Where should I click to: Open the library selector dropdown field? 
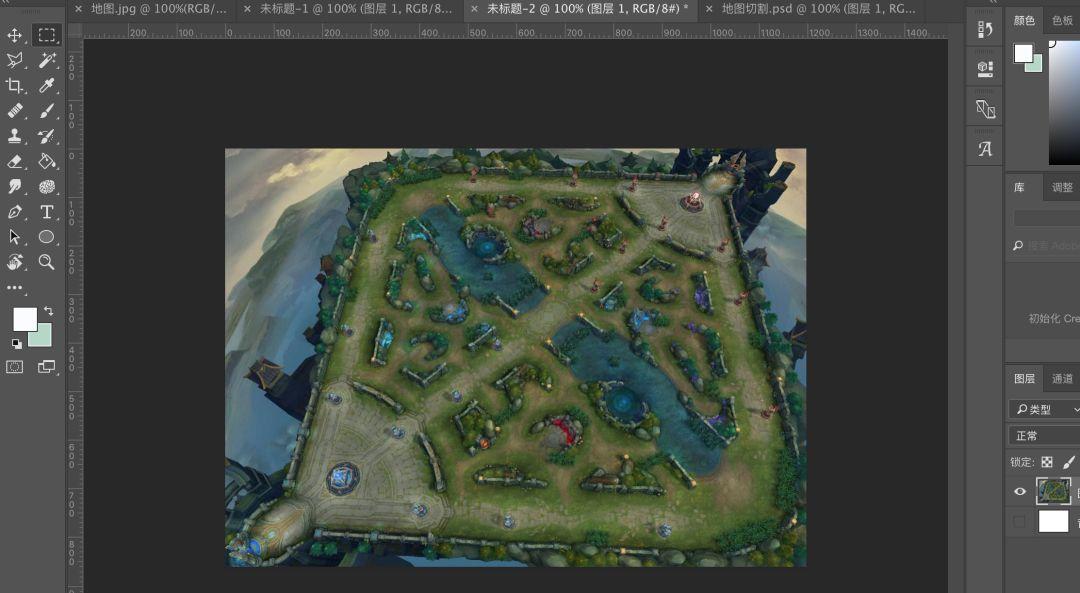pyautogui.click(x=1047, y=219)
